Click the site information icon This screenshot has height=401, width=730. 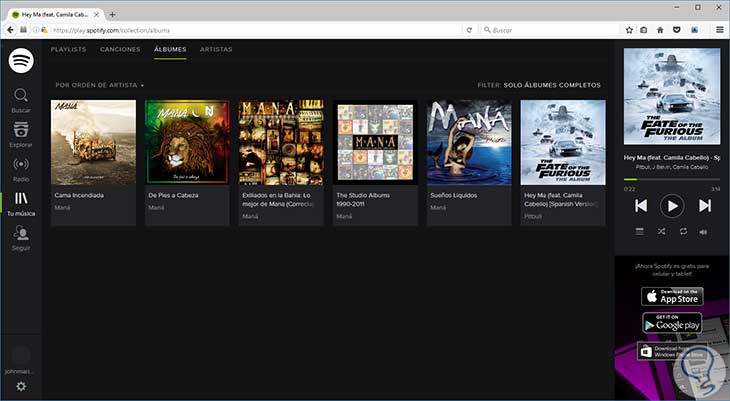(x=36, y=30)
